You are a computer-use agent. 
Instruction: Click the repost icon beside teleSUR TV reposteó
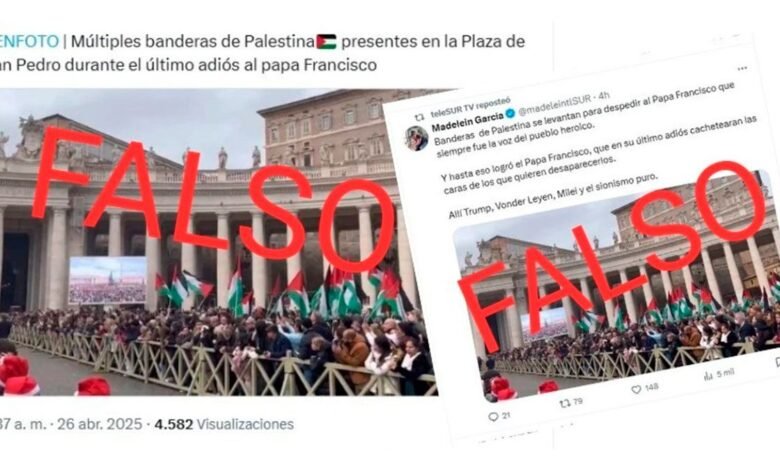point(420,117)
